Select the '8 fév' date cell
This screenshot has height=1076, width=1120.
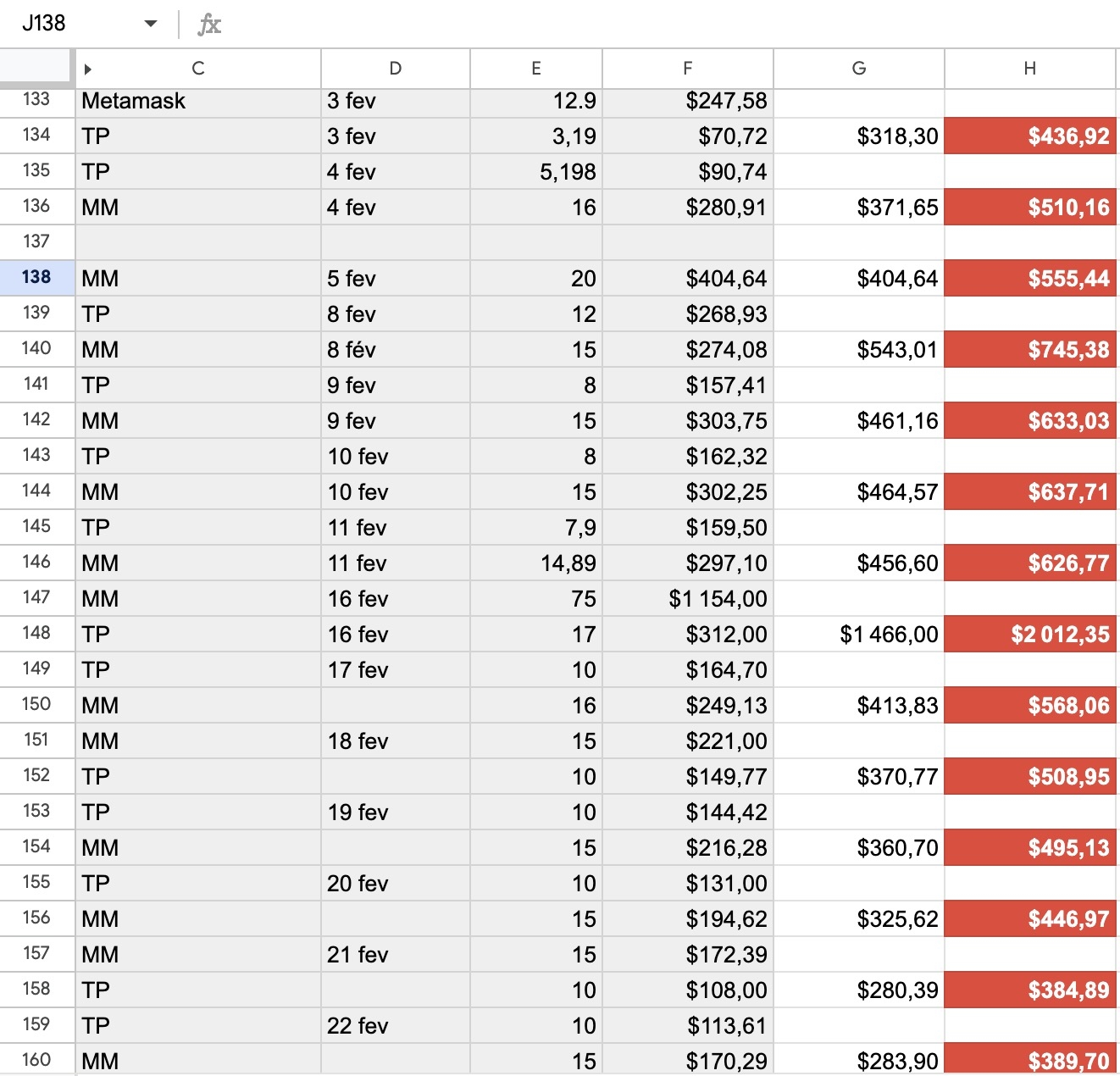[395, 350]
